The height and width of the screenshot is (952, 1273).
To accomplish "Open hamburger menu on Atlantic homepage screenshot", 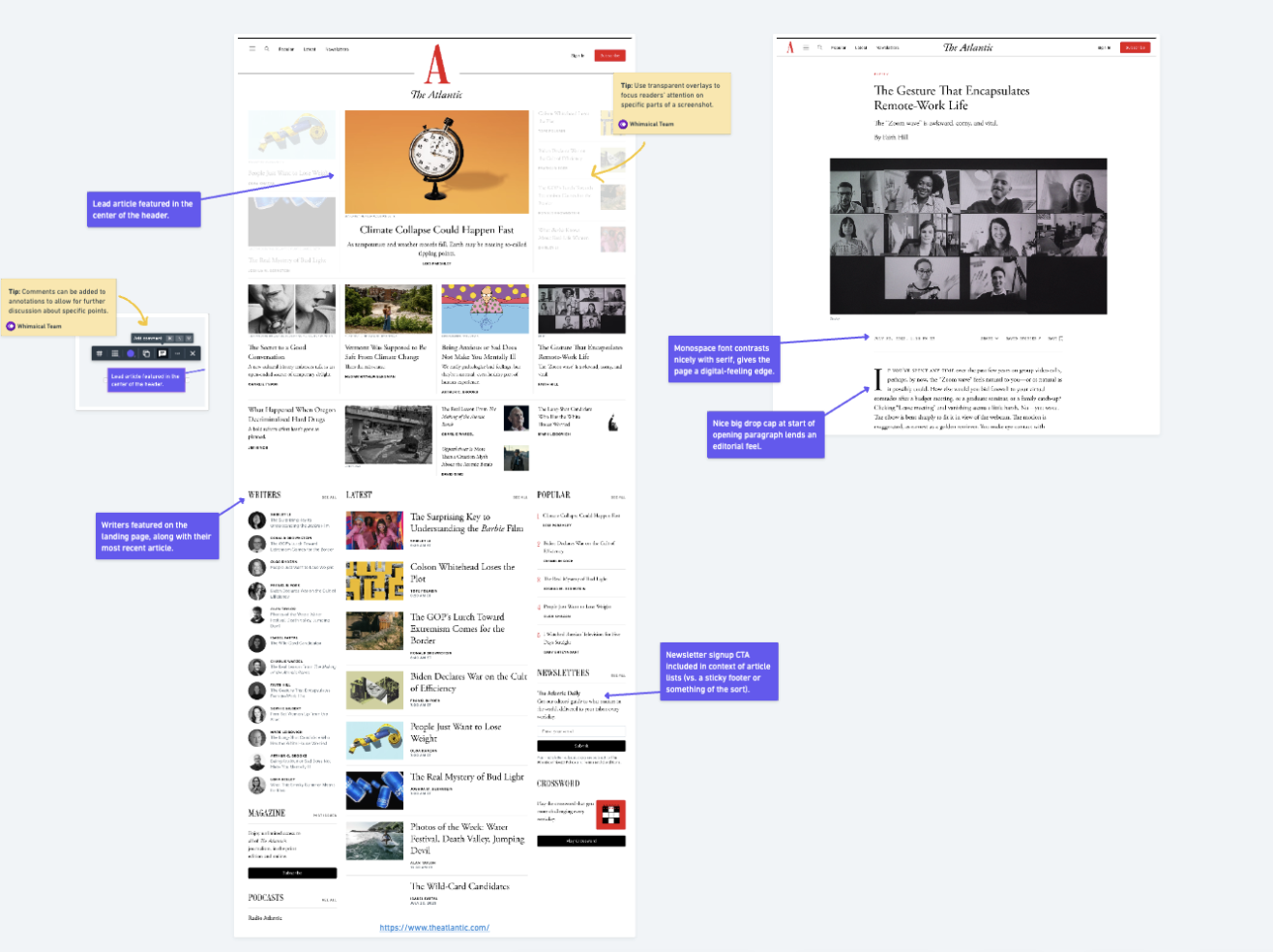I will (252, 48).
